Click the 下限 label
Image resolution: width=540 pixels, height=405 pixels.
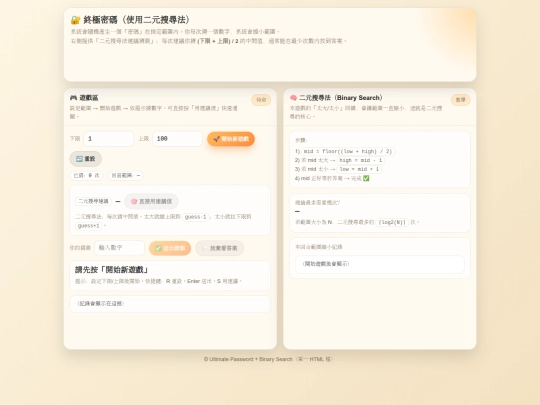tap(75, 139)
